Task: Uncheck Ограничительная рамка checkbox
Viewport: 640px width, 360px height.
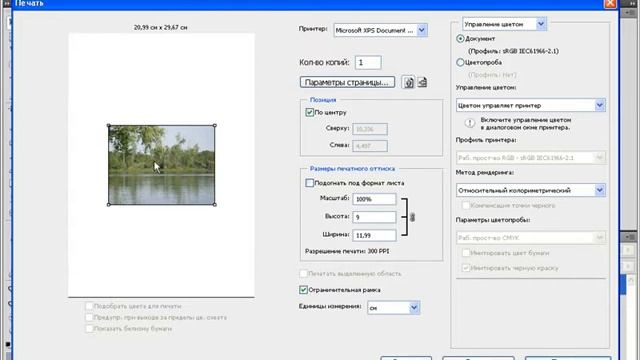Action: pyautogui.click(x=303, y=290)
